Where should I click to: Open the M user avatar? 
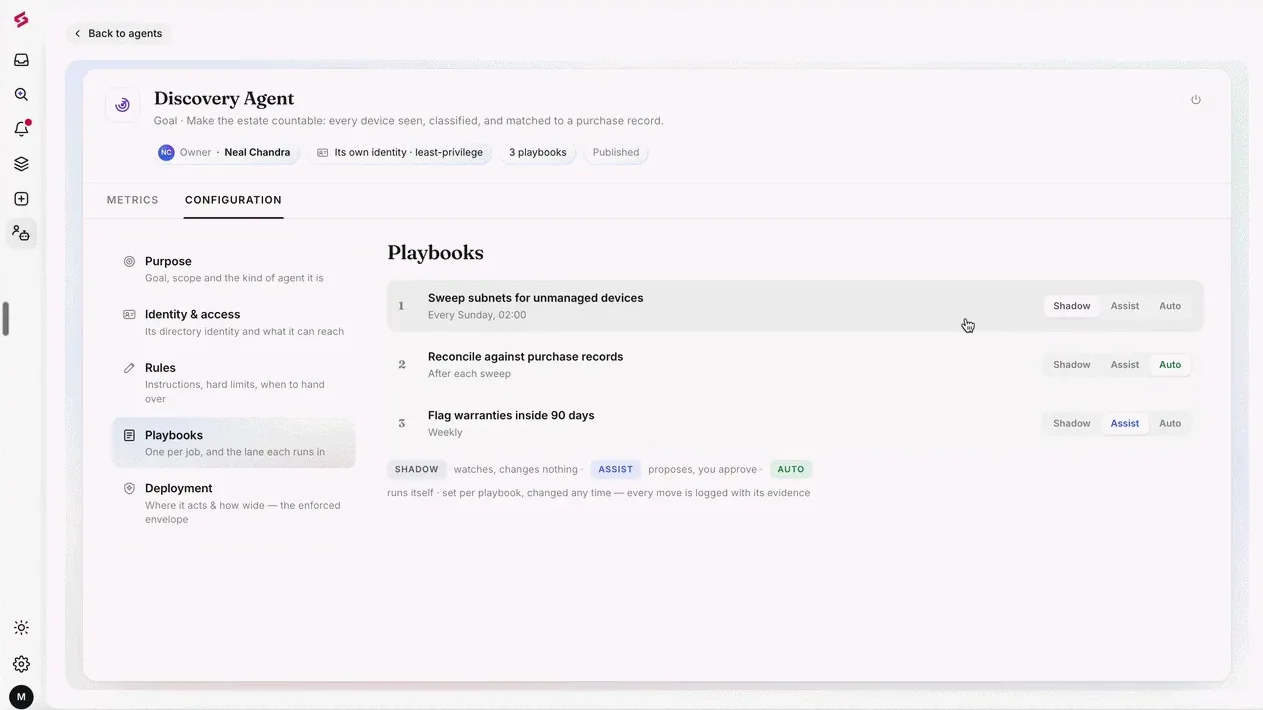[x=21, y=697]
